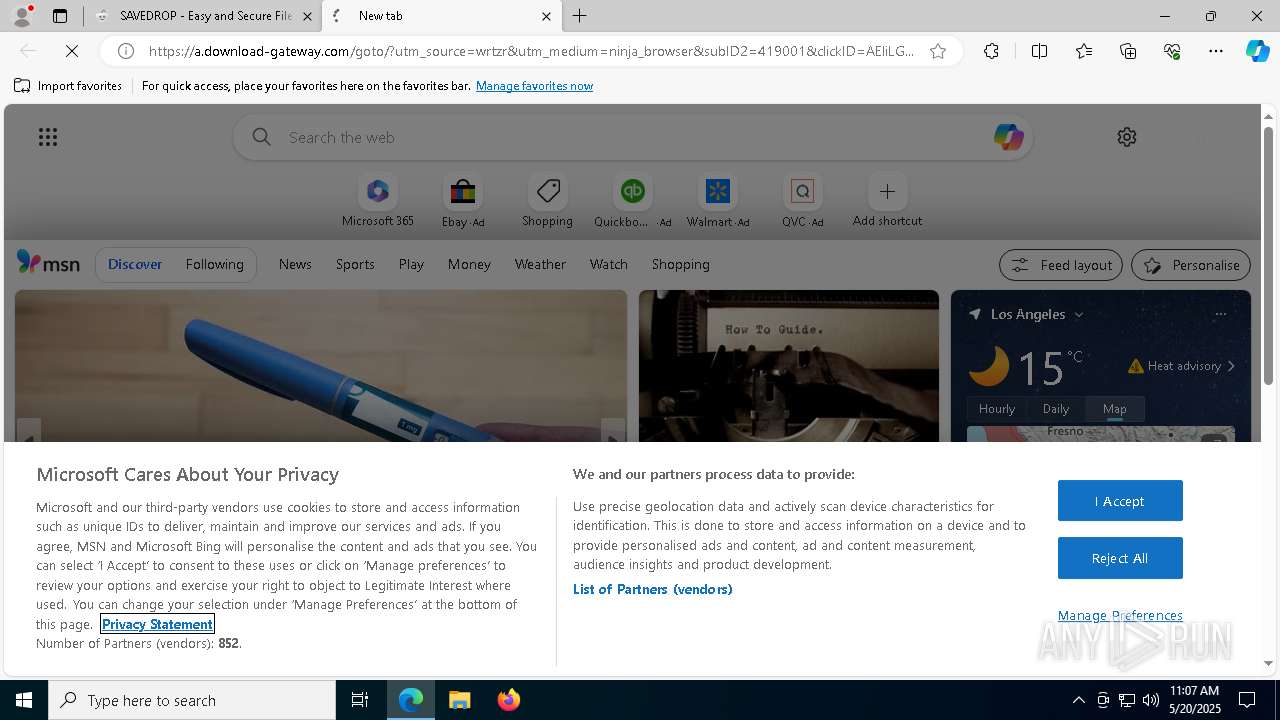
Task: Open List of Partners (vendors) link
Action: 653,589
